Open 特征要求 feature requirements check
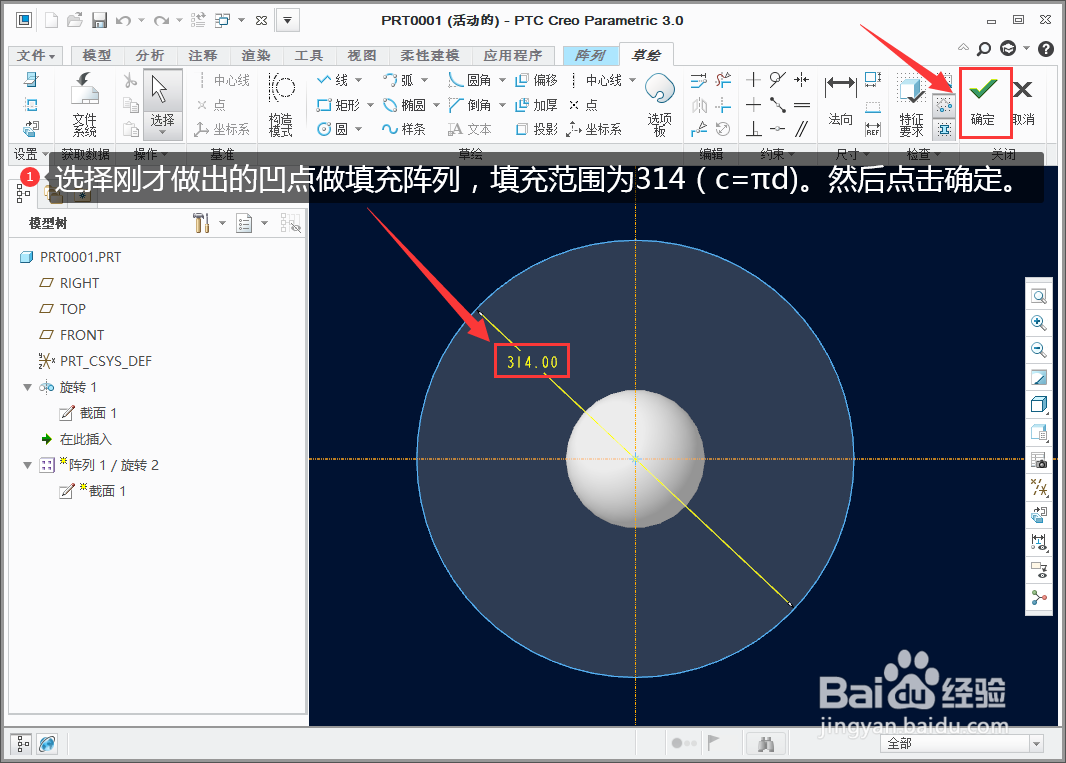 911,106
